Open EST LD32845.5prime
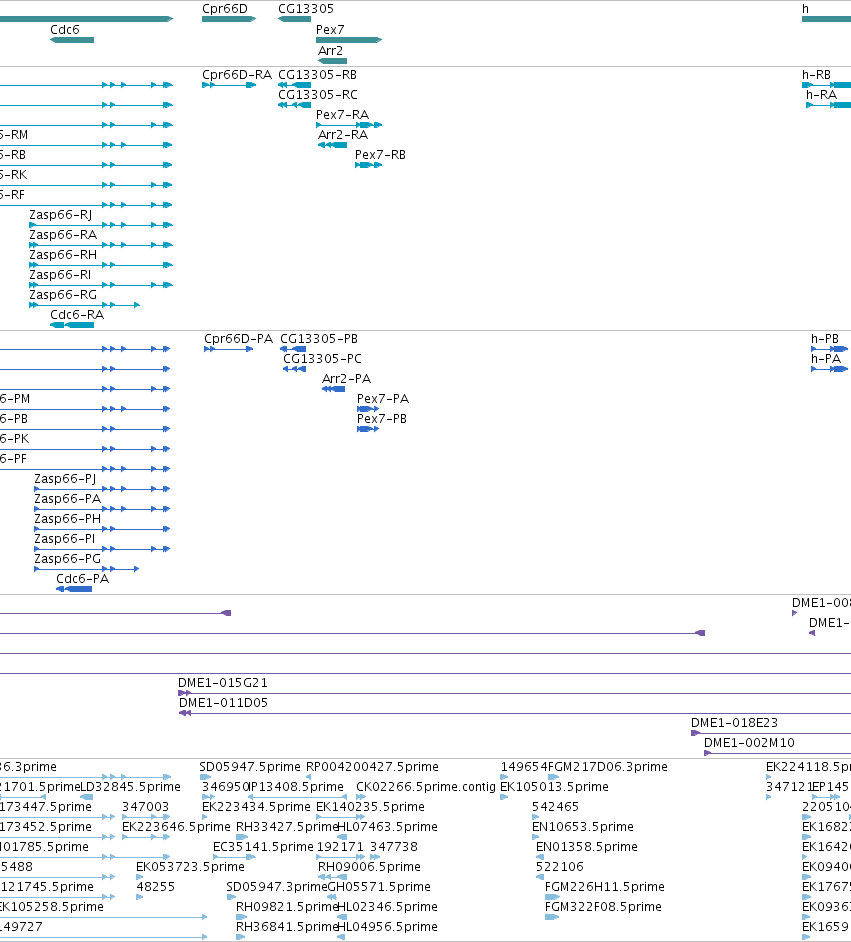851x942 pixels. coord(130,786)
